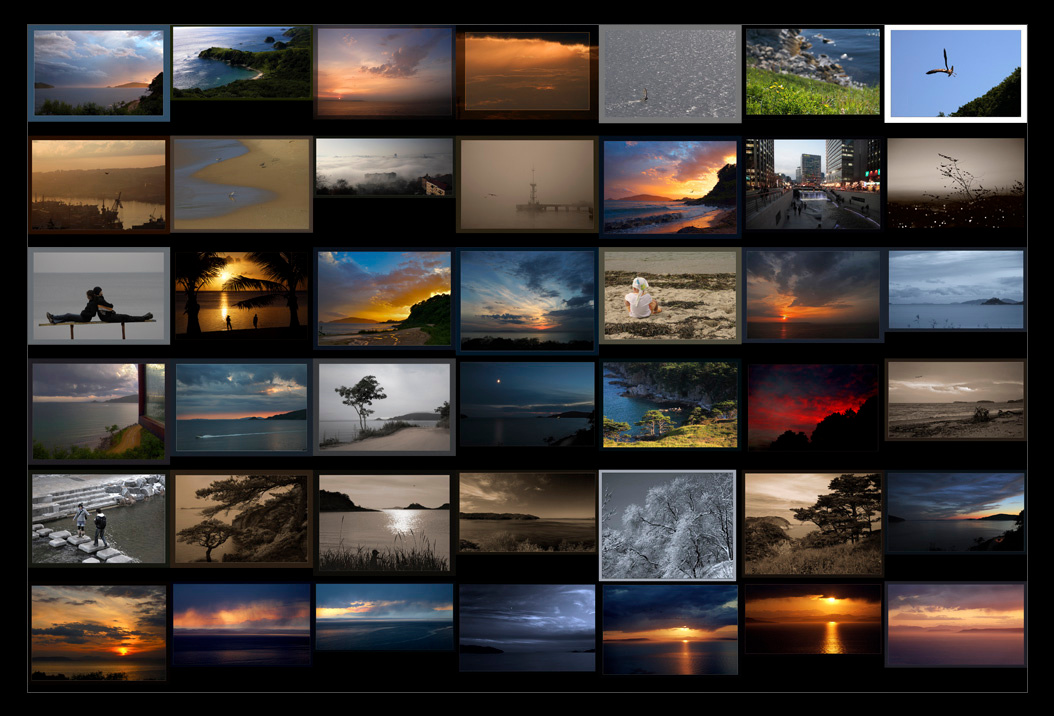
Task: Open the vivid beach sunset with cliff photo
Action: pyautogui.click(x=670, y=188)
